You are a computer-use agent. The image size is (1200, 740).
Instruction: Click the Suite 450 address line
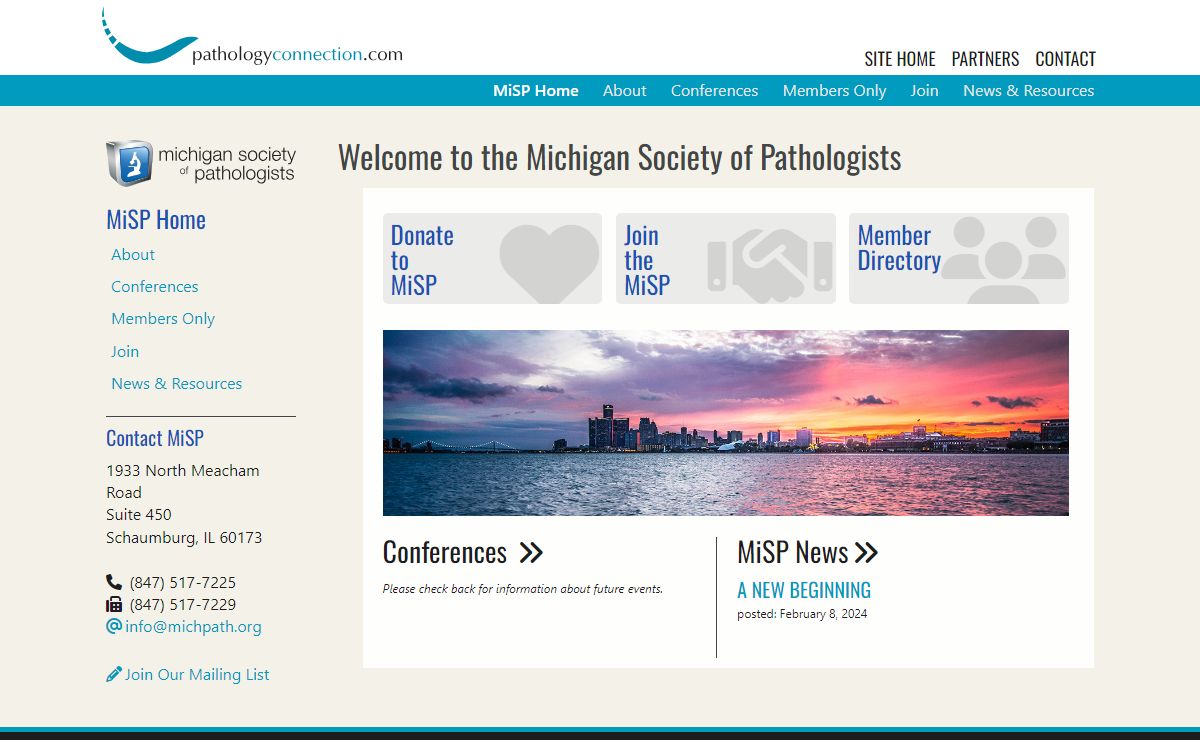139,514
